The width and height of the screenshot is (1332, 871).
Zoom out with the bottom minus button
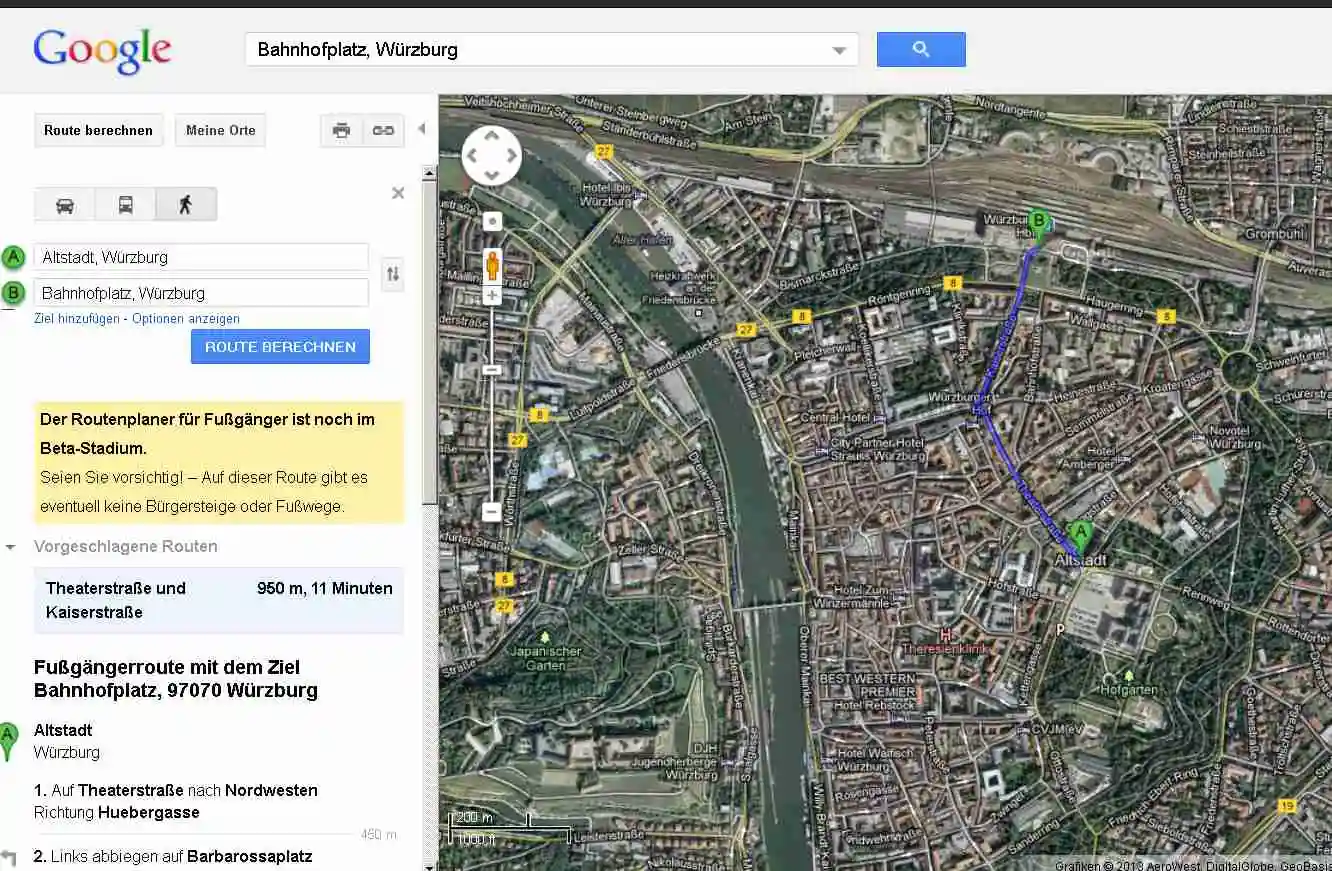click(492, 512)
